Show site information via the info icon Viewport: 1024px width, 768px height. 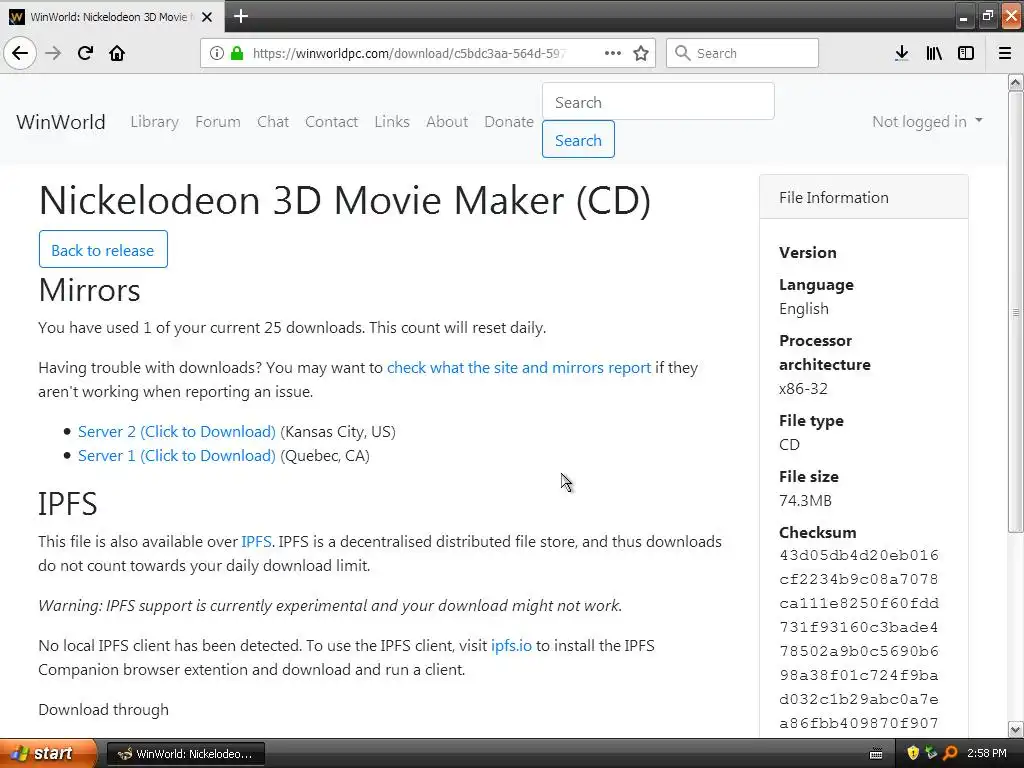[x=217, y=53]
